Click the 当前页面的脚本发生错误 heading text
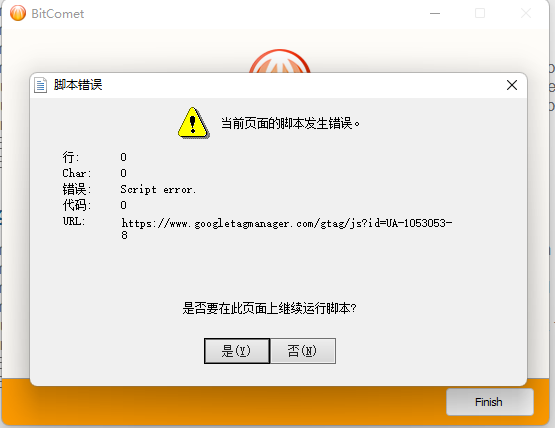Viewport: 555px width, 428px height. click(x=290, y=123)
